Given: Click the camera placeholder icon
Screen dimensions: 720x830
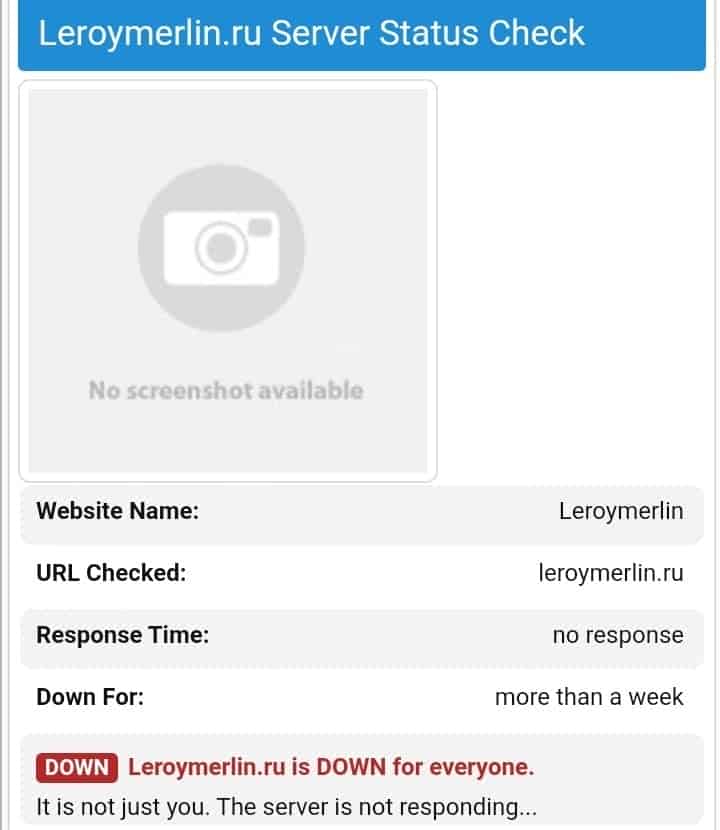Looking at the screenshot, I should (221, 248).
